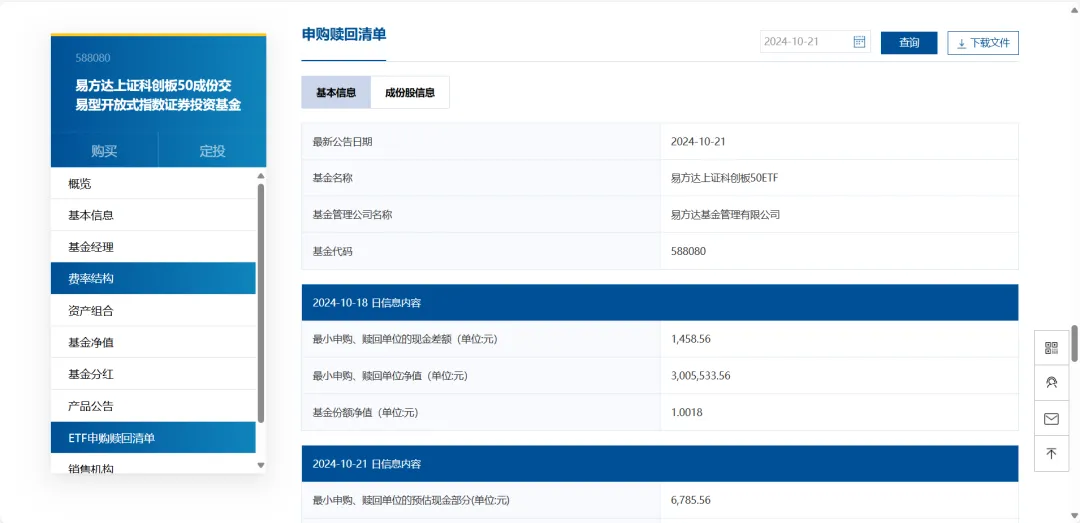Click the 1.0018 value
The height and width of the screenshot is (523, 1080).
[687, 413]
